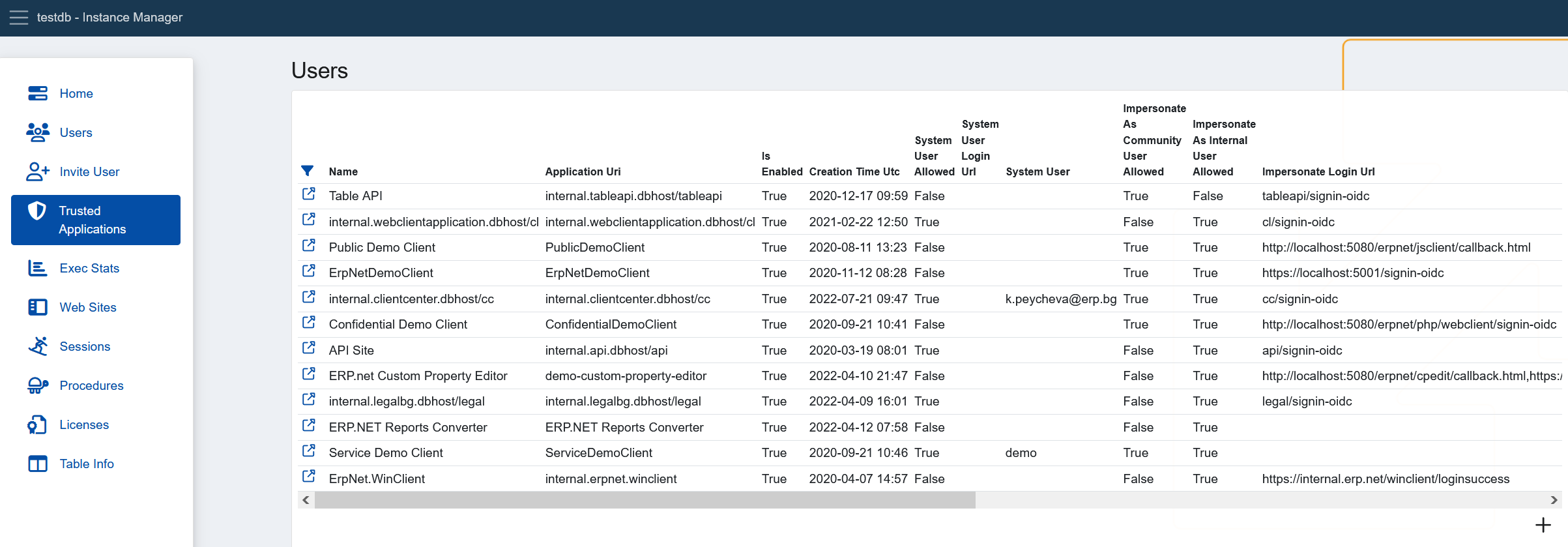Viewport: 1568px width, 547px height.
Task: Open the ERP.NET Reports Converter row icon
Action: [x=309, y=426]
